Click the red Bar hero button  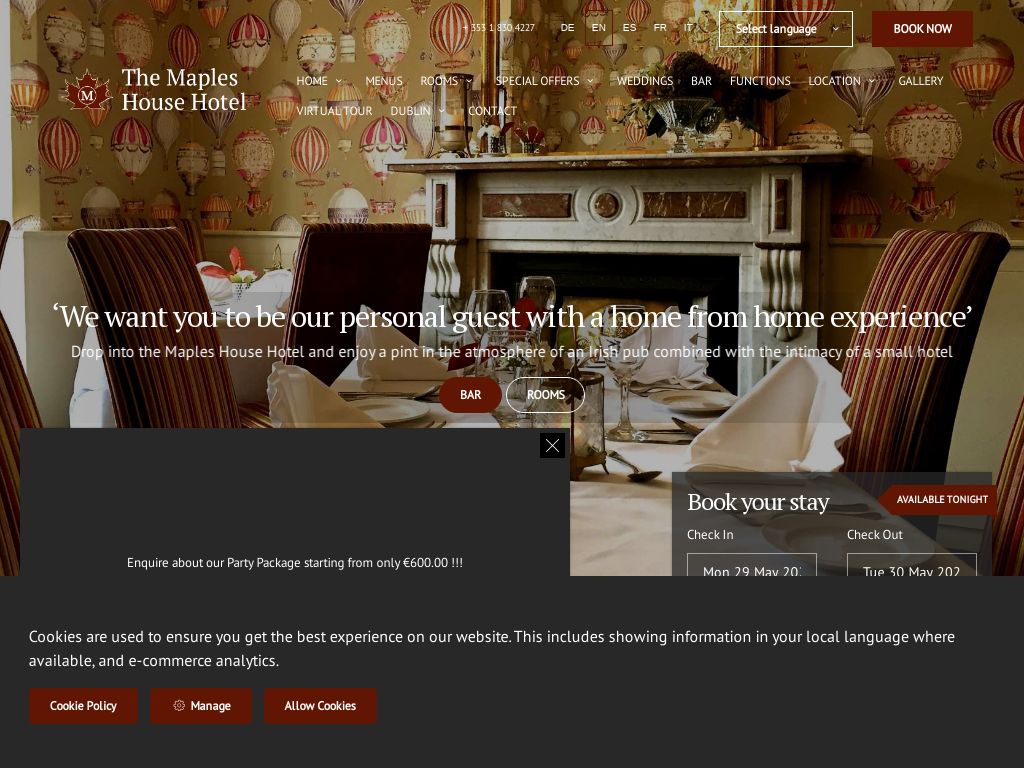470,395
